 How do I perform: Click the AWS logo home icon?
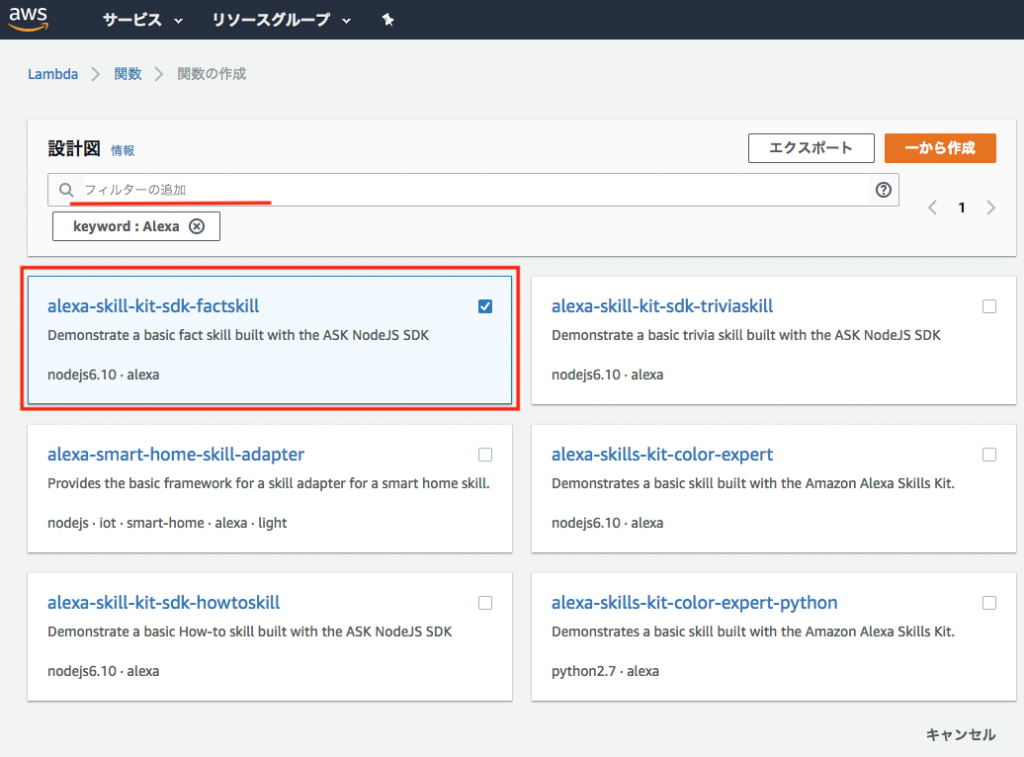pos(28,19)
